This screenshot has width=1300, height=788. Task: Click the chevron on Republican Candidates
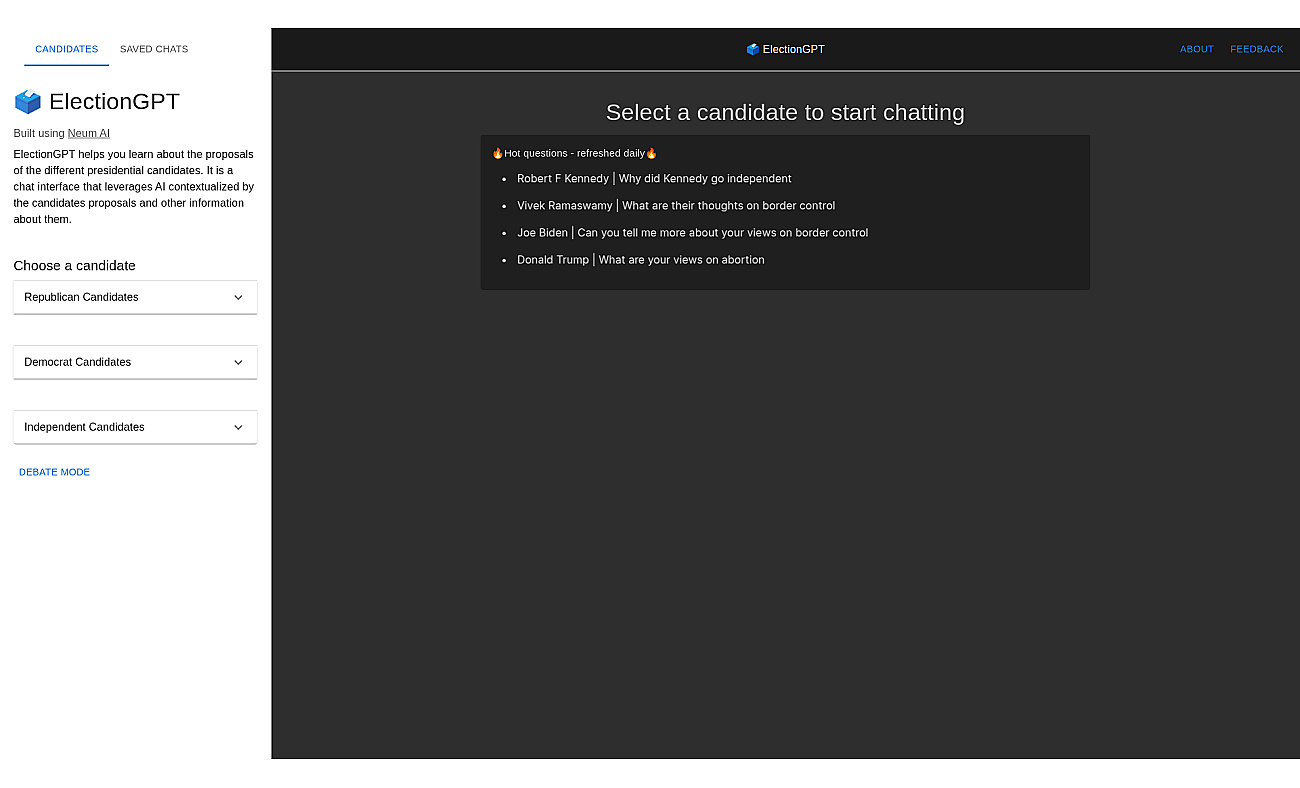coord(238,297)
